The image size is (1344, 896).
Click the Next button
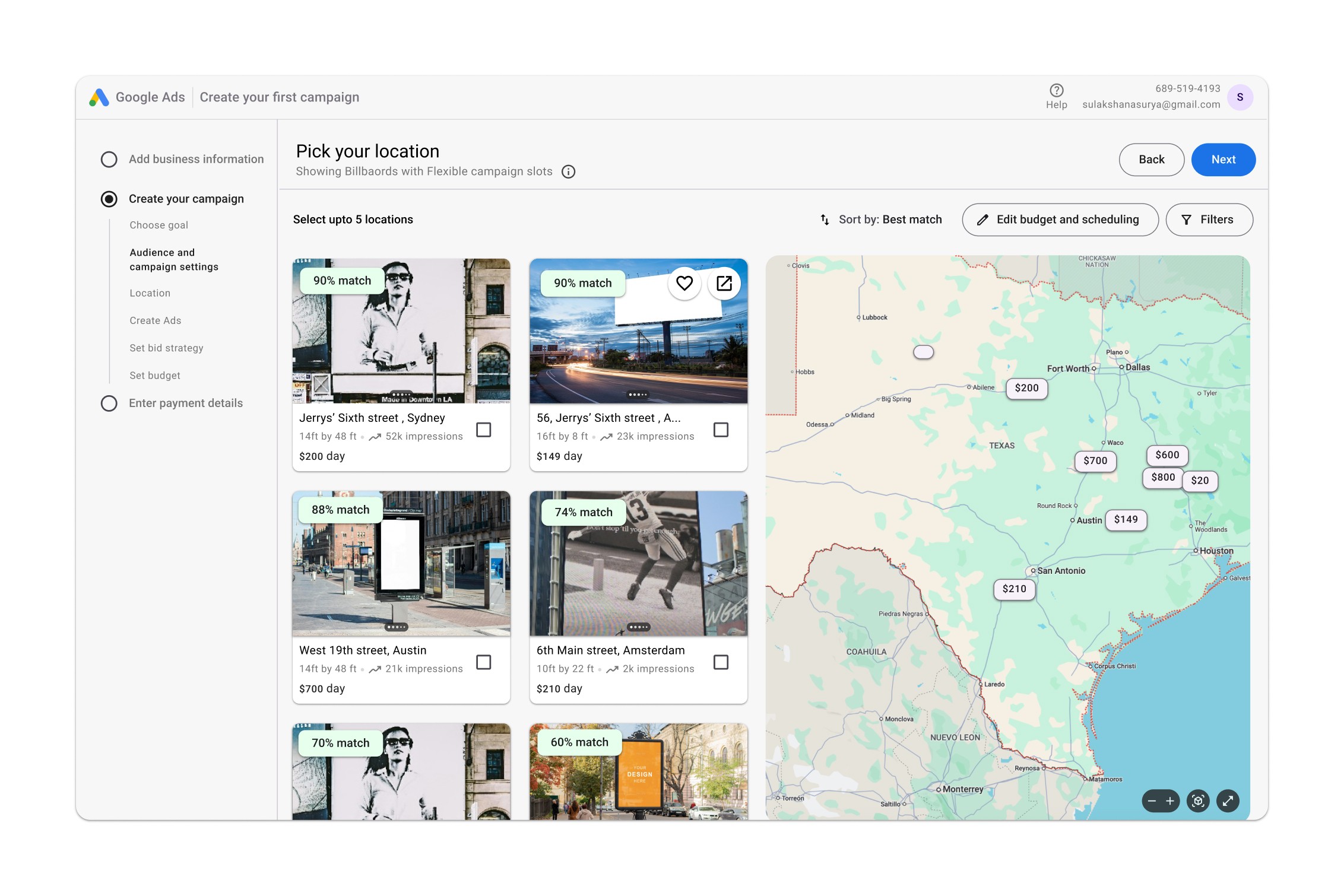point(1223,160)
